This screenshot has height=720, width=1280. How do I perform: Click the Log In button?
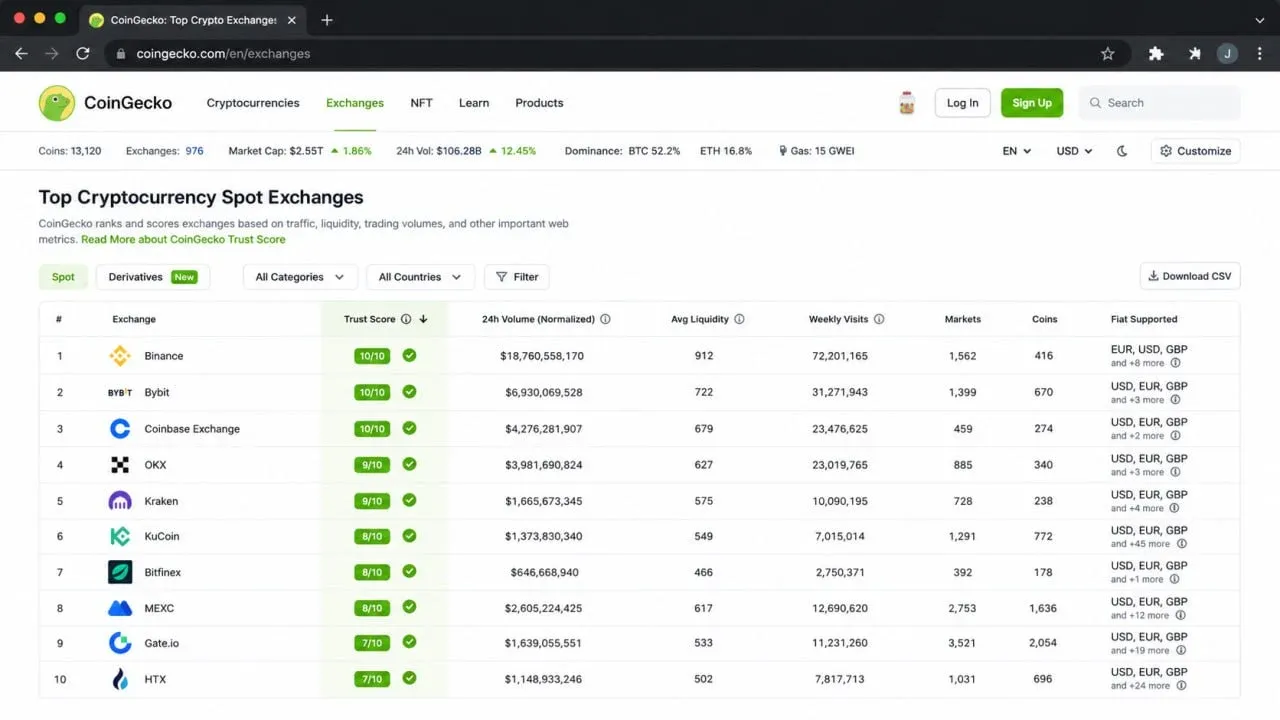click(x=963, y=103)
